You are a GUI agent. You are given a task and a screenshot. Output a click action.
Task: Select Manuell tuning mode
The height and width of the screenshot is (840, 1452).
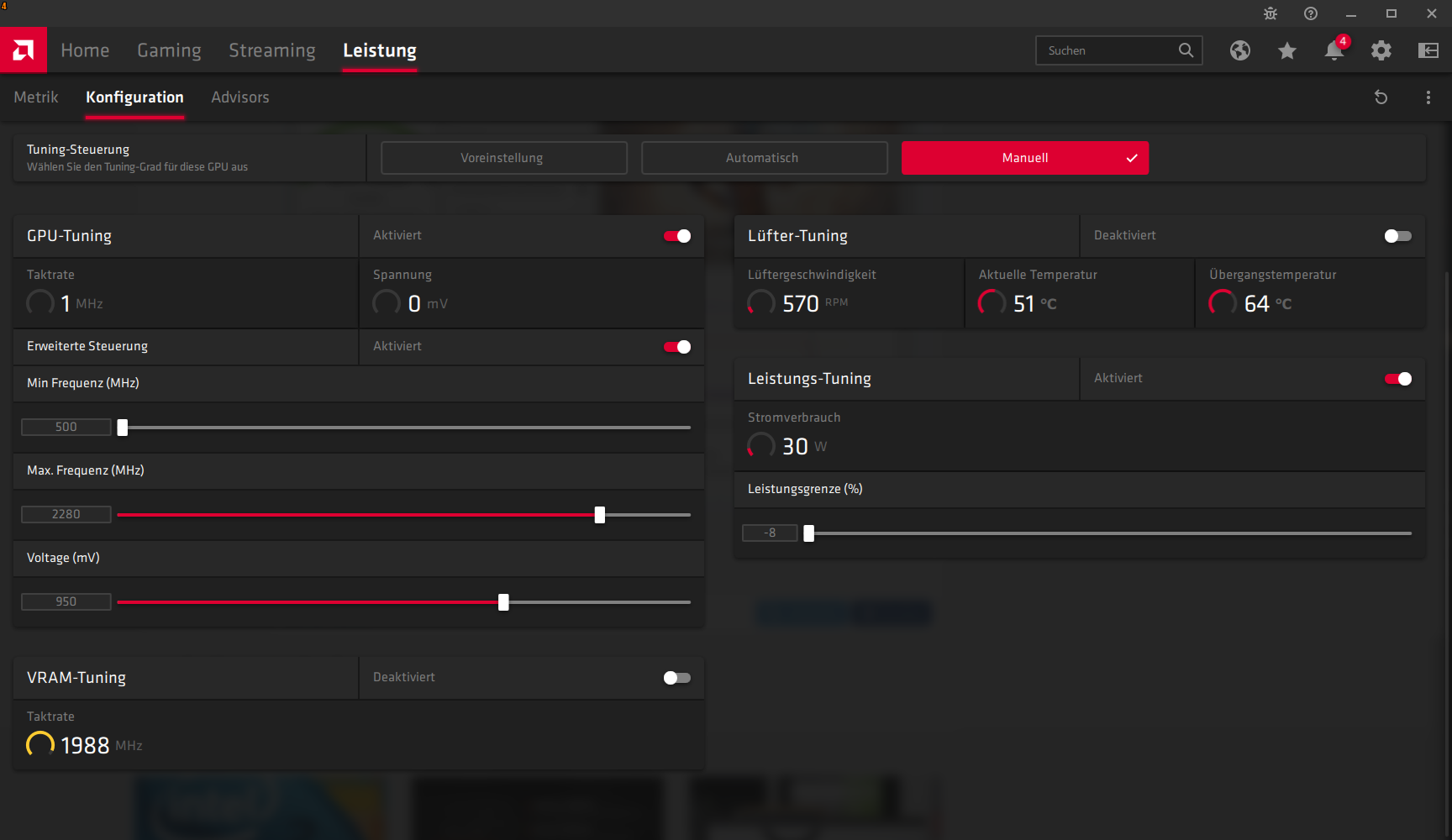coord(1025,158)
